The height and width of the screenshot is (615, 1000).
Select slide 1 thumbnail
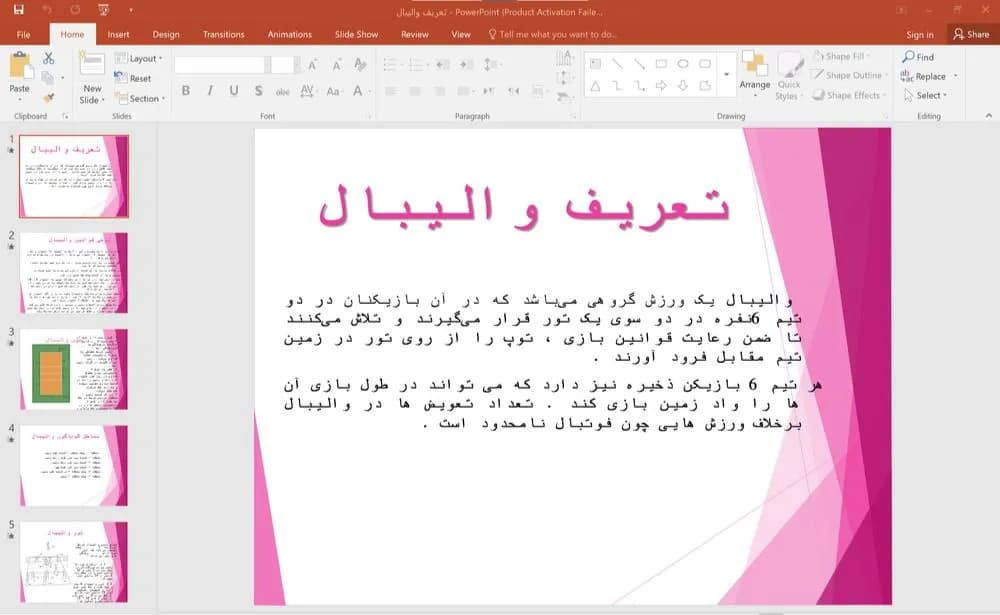74,177
